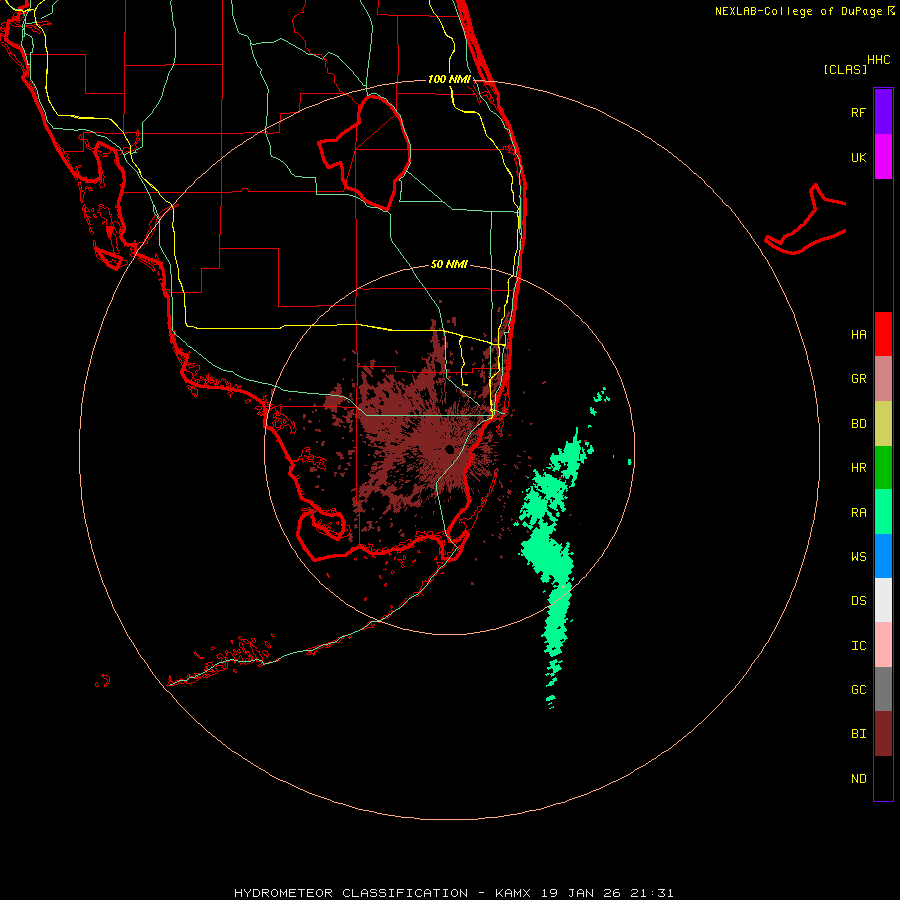This screenshot has width=900, height=900.
Task: Select the GC gray legend swatch
Action: tap(883, 689)
